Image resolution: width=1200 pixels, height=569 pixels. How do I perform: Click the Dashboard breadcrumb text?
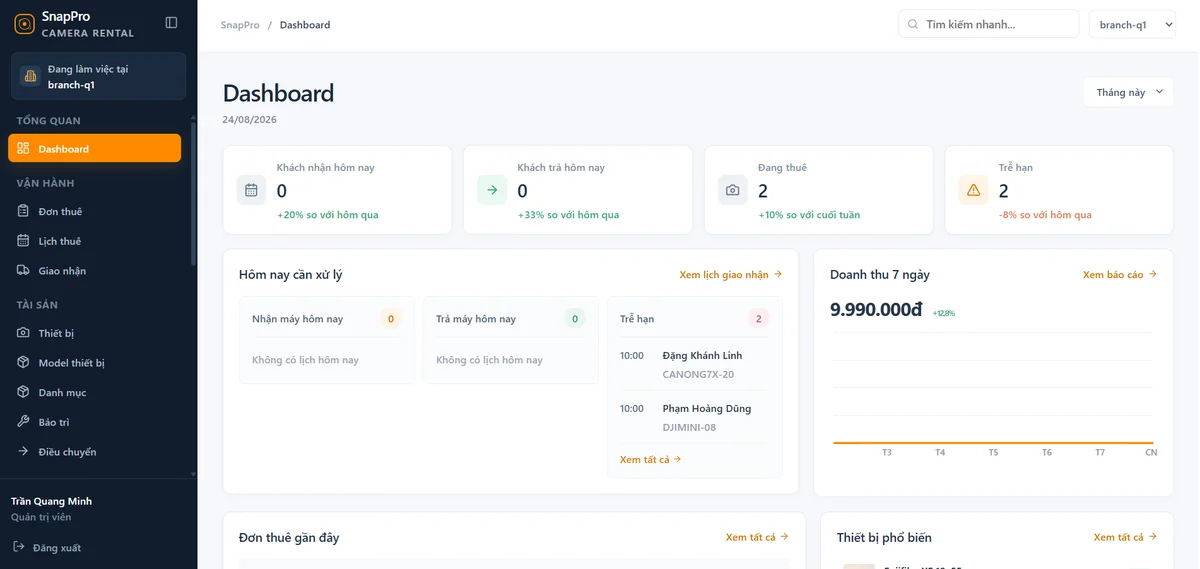[x=305, y=25]
